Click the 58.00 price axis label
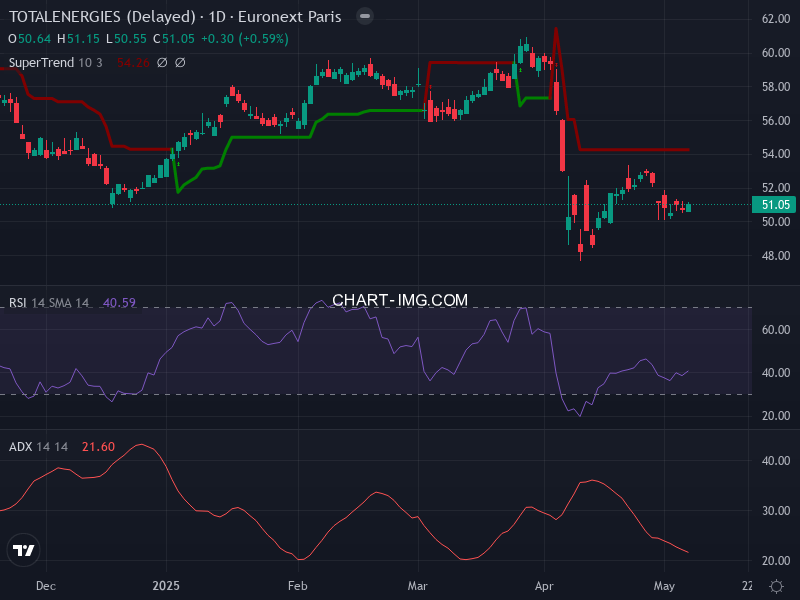Image resolution: width=800 pixels, height=600 pixels. (776, 87)
